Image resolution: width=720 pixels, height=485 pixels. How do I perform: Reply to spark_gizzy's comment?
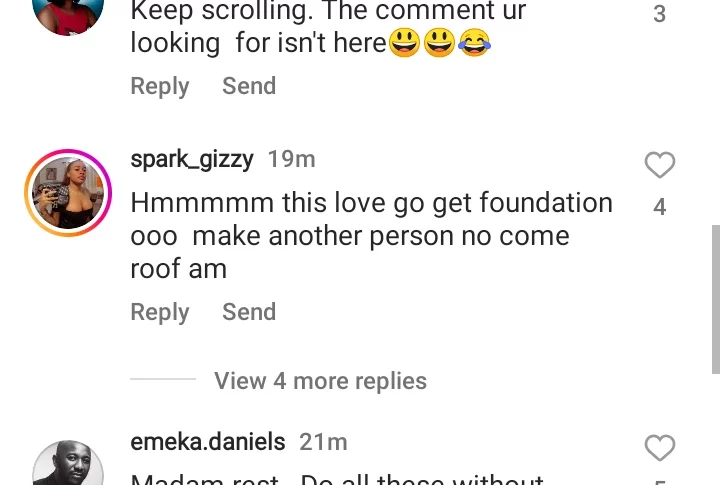coord(160,312)
